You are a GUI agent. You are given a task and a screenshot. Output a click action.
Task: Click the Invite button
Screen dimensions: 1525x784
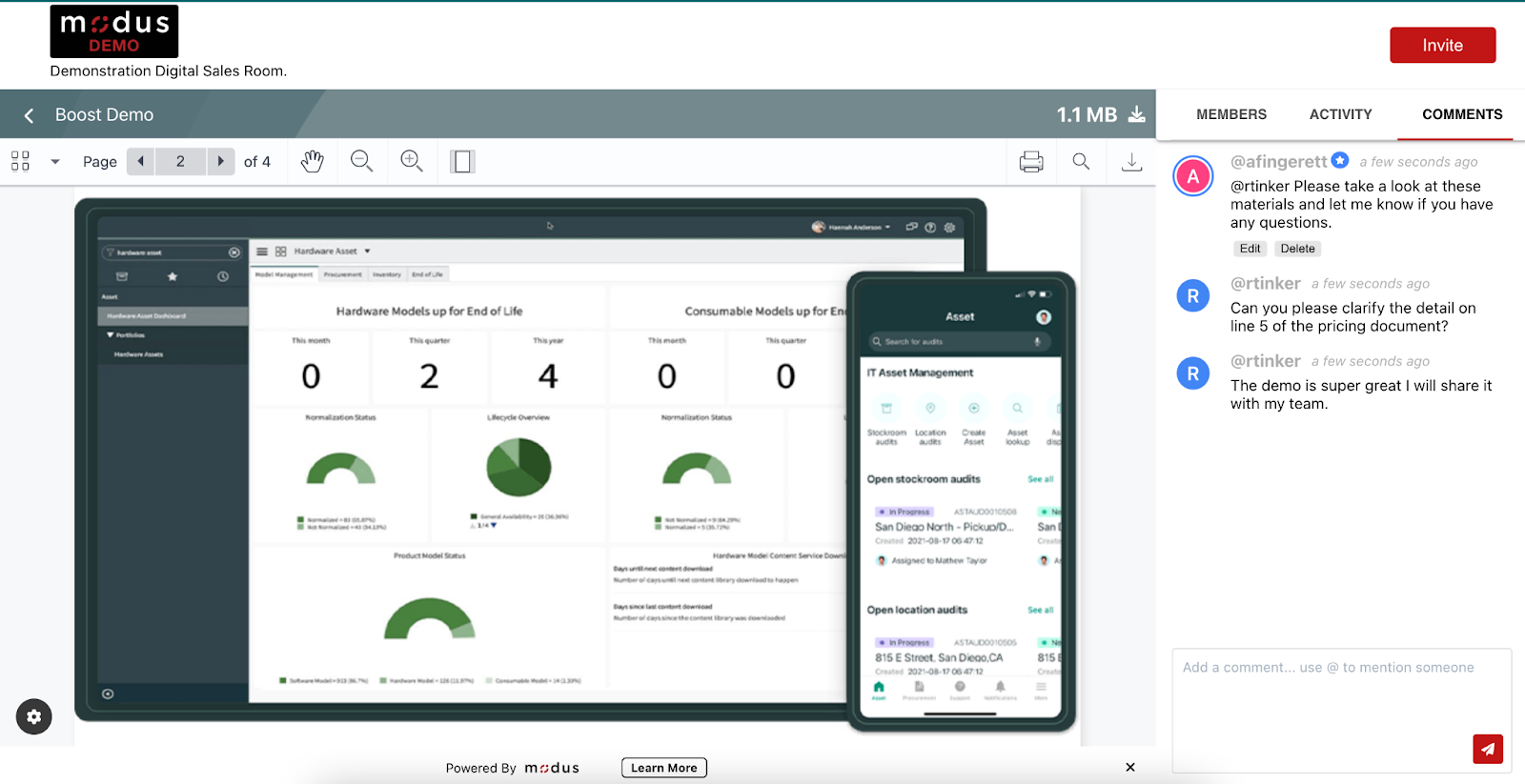(x=1442, y=46)
